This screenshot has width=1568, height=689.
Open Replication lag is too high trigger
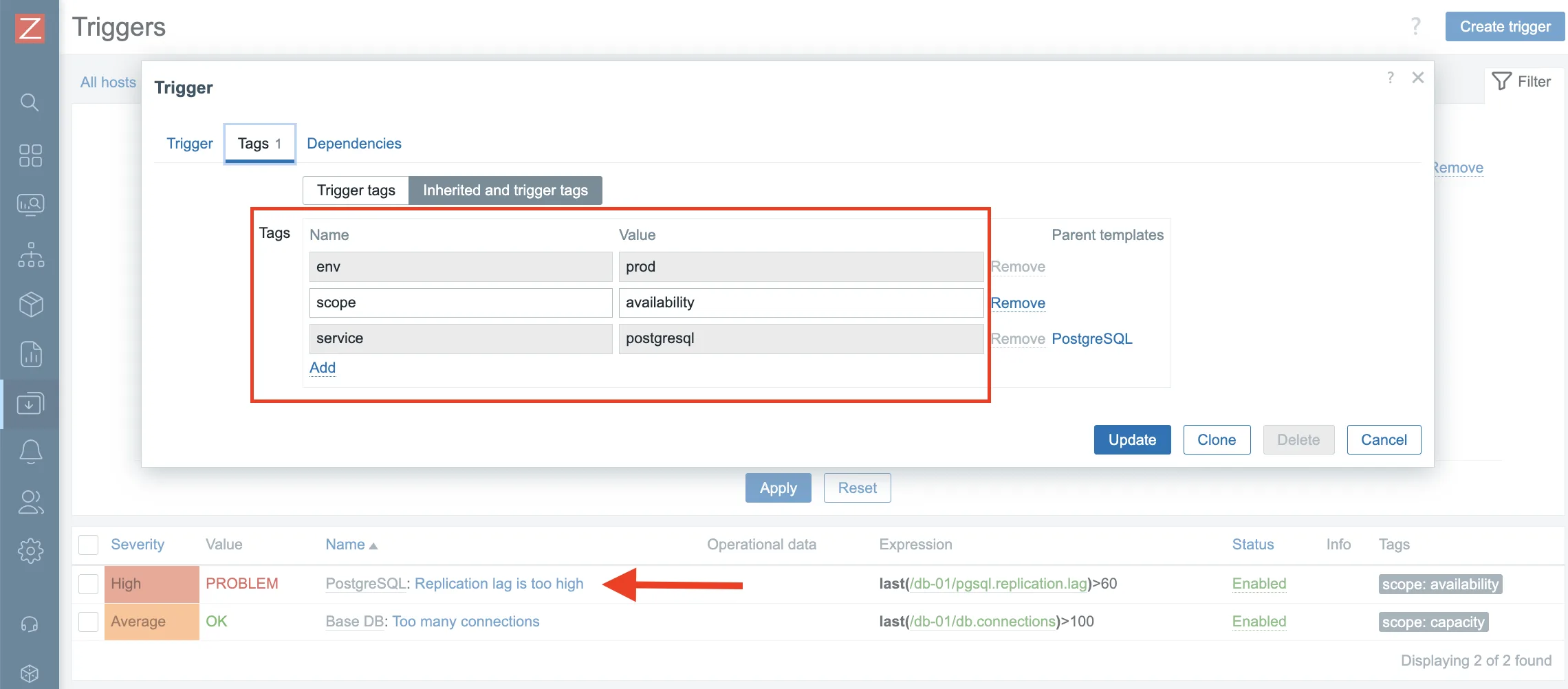click(499, 584)
